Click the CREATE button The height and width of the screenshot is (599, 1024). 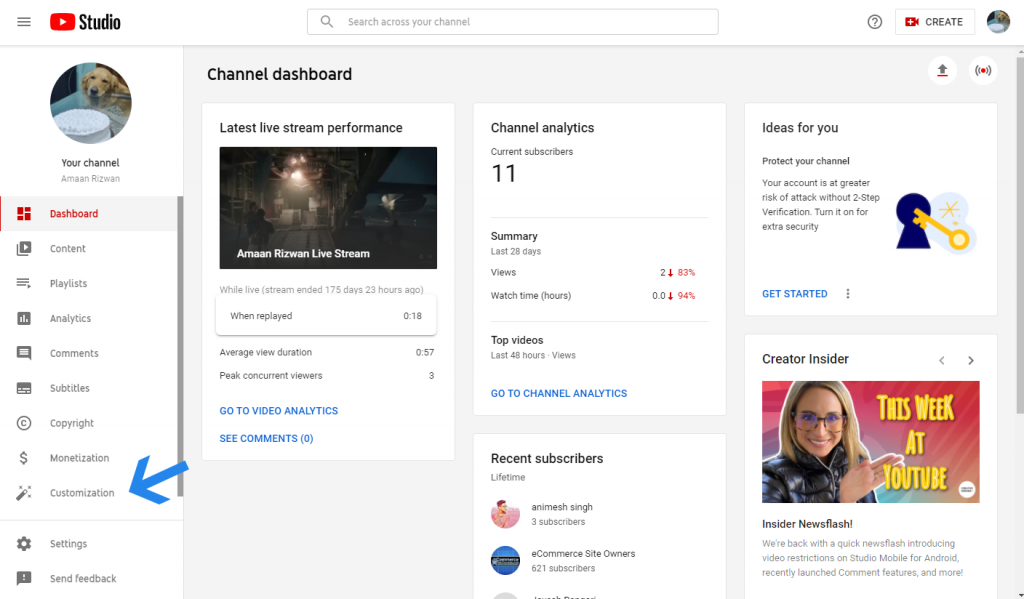coord(935,22)
